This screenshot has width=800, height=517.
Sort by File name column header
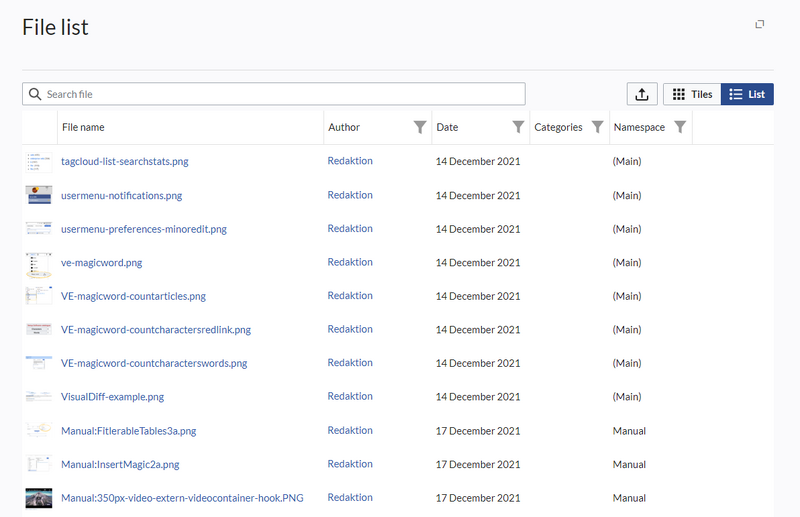pyautogui.click(x=83, y=127)
